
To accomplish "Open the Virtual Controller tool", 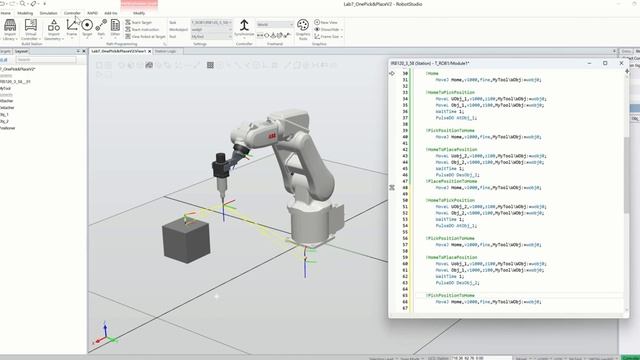I will click(31, 29).
